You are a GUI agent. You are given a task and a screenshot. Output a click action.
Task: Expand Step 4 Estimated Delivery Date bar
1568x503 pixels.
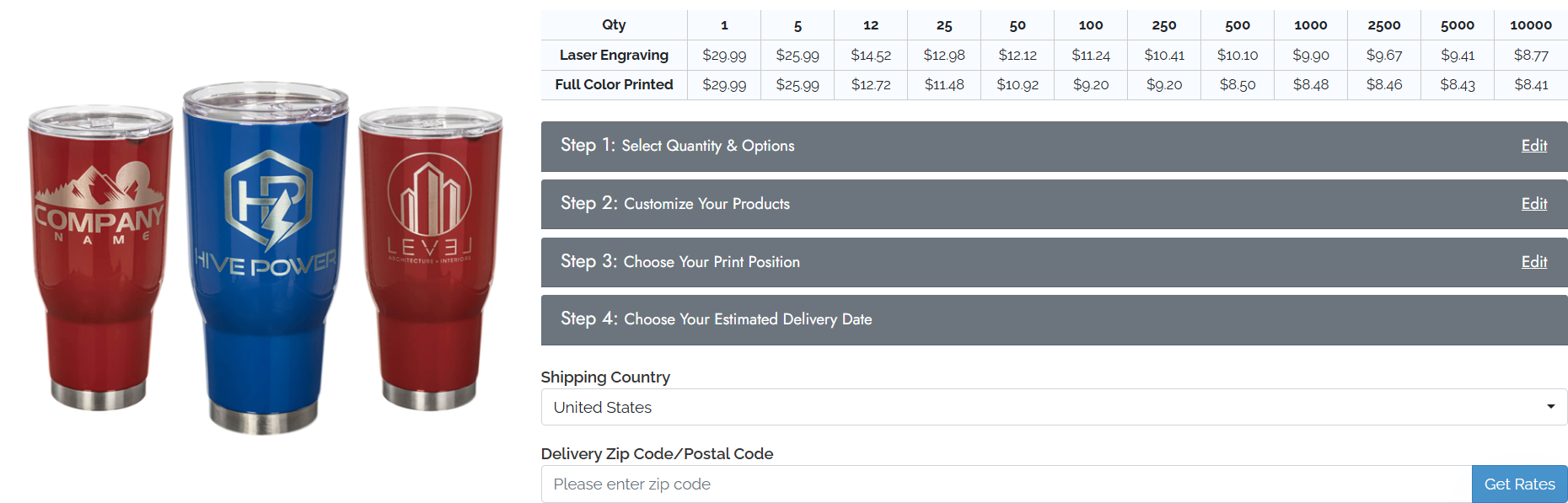(927, 319)
